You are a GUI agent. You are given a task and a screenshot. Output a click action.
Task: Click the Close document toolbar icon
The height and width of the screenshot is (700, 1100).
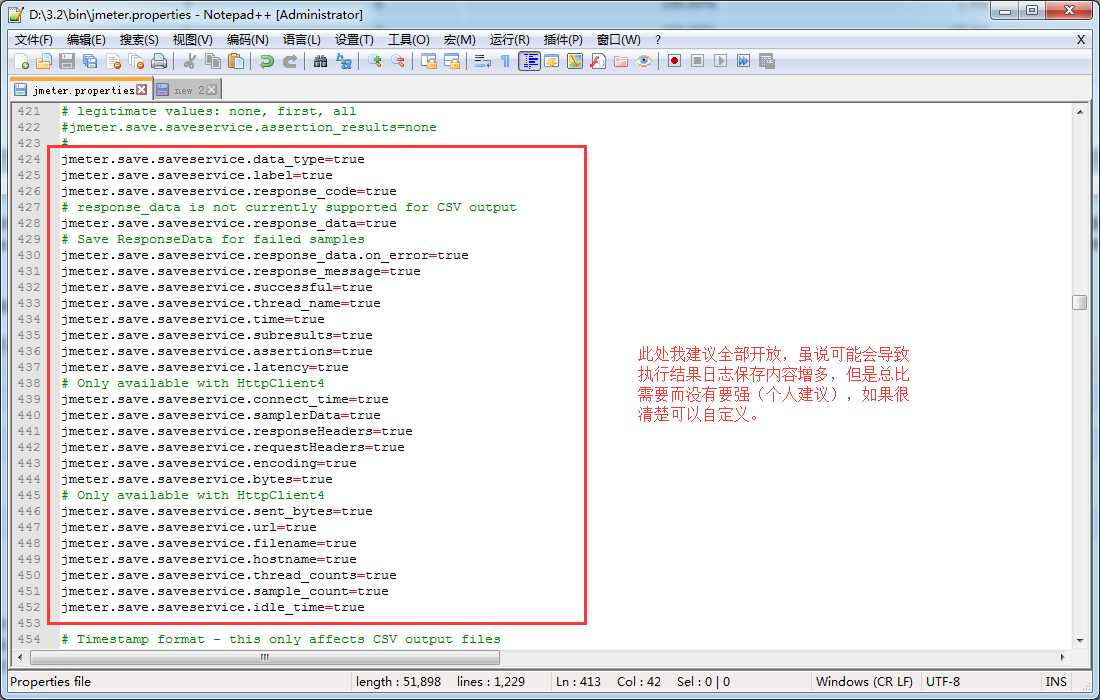(114, 62)
